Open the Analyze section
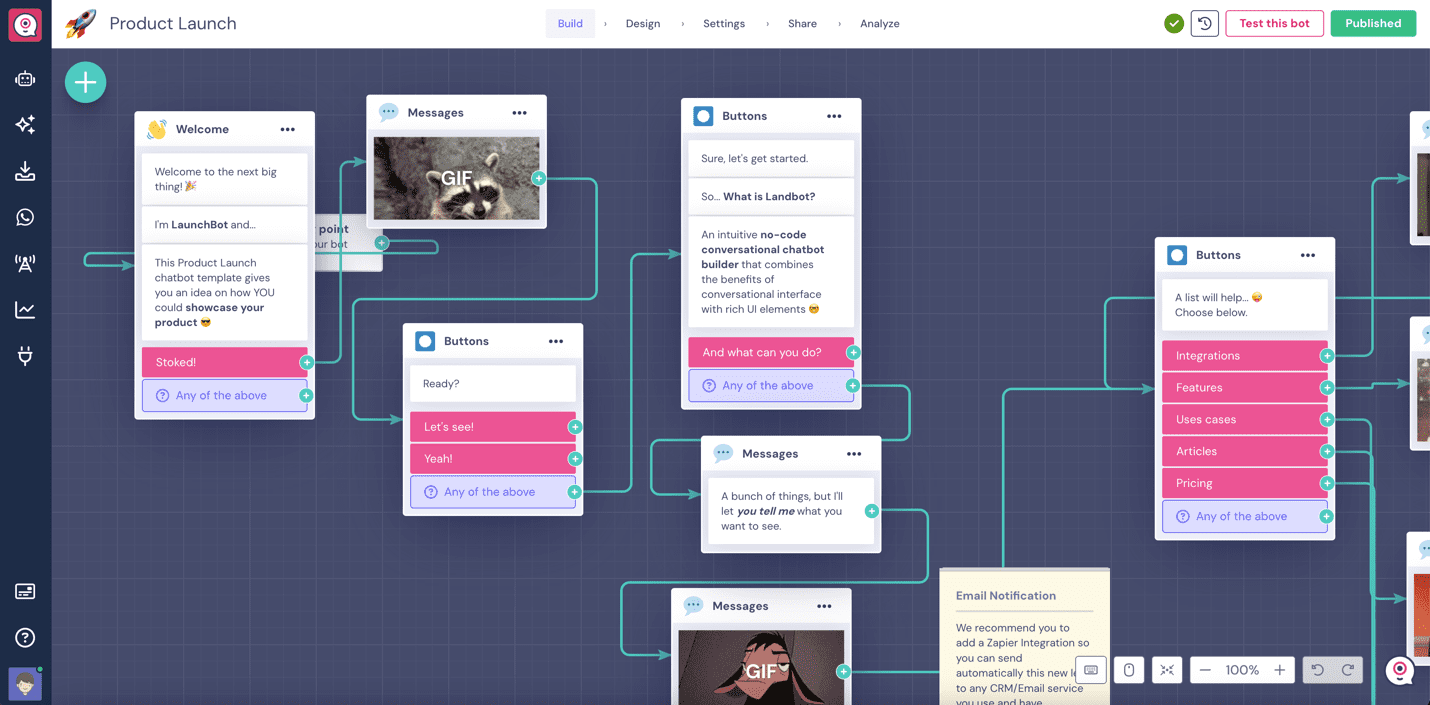Image resolution: width=1430 pixels, height=705 pixels. pos(879,23)
